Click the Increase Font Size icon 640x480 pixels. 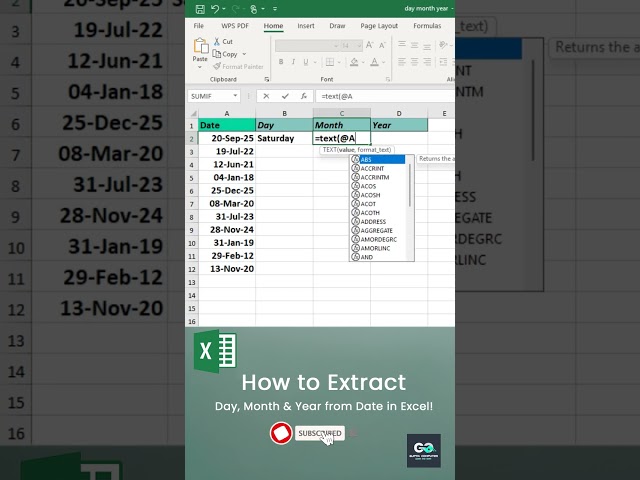369,45
